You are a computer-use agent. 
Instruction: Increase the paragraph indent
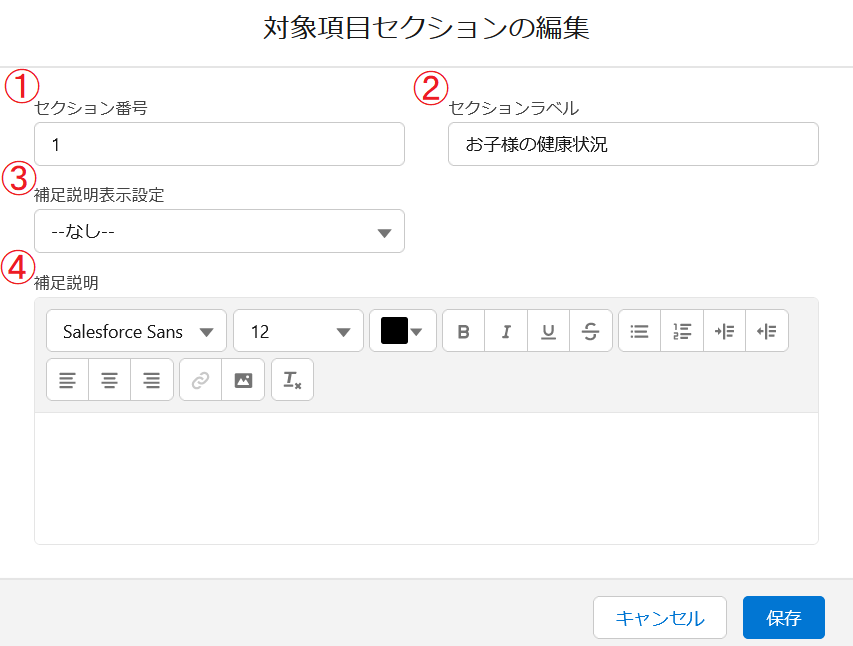point(724,331)
